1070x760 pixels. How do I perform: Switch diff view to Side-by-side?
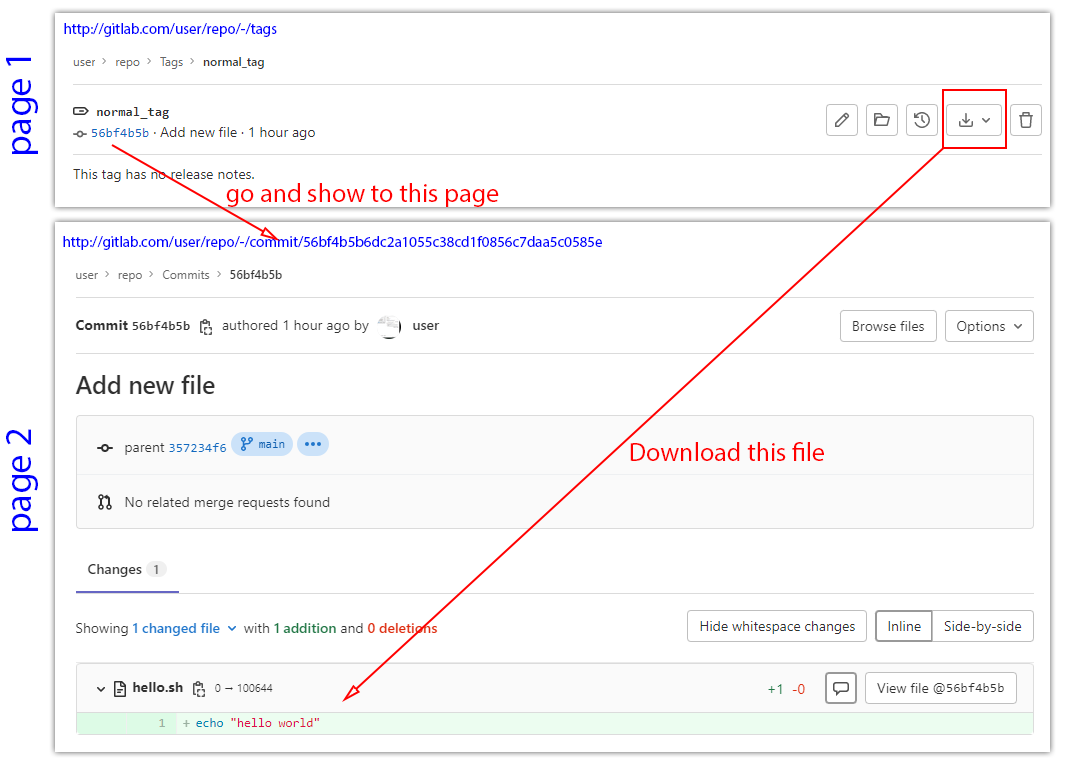(982, 626)
